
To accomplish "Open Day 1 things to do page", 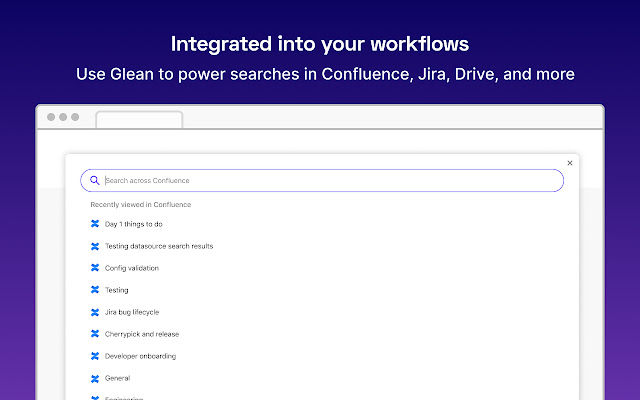I will (133, 224).
